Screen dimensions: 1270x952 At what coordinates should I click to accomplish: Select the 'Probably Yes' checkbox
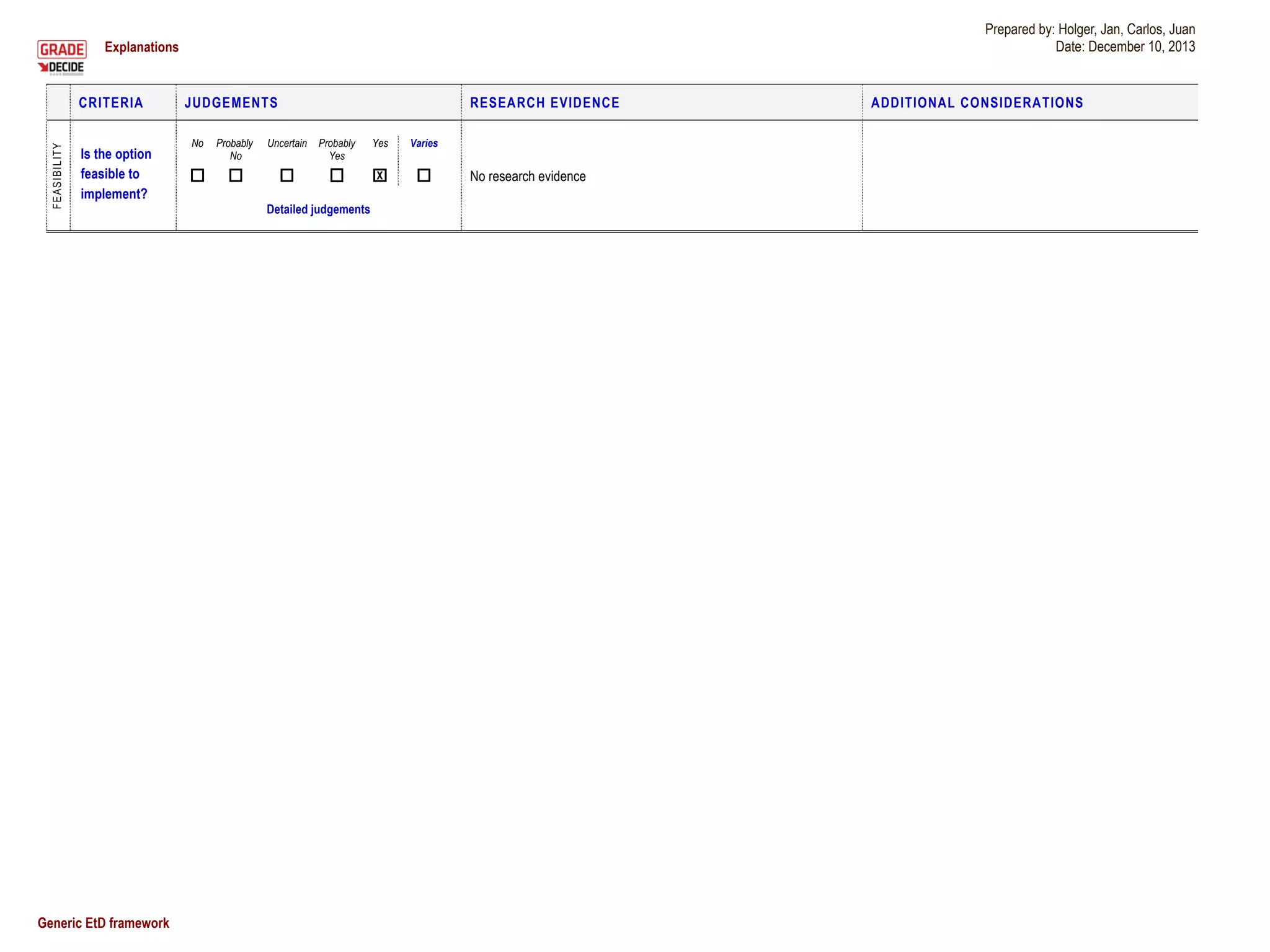[x=337, y=175]
